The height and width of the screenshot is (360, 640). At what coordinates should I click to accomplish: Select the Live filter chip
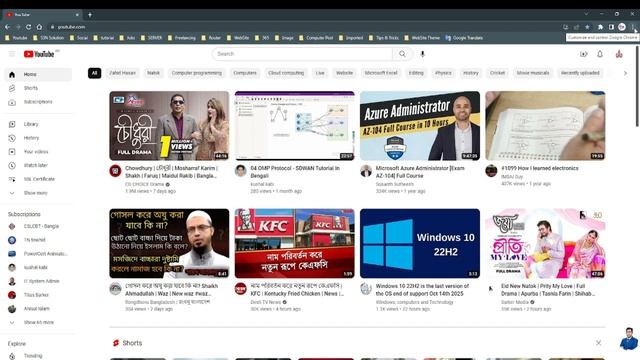[x=320, y=73]
